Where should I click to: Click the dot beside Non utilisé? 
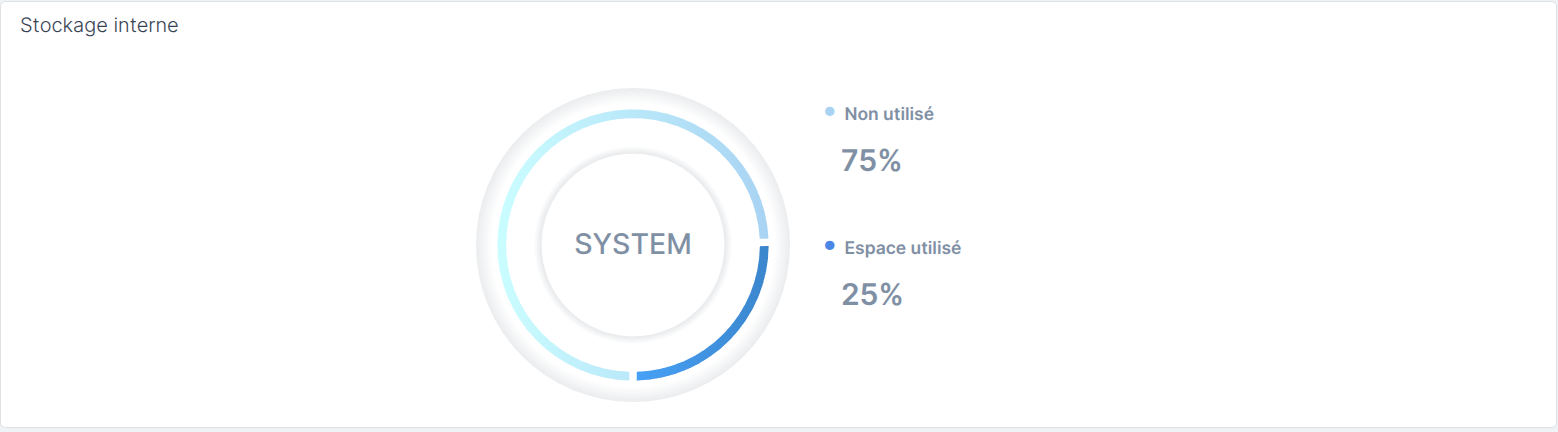coord(829,112)
